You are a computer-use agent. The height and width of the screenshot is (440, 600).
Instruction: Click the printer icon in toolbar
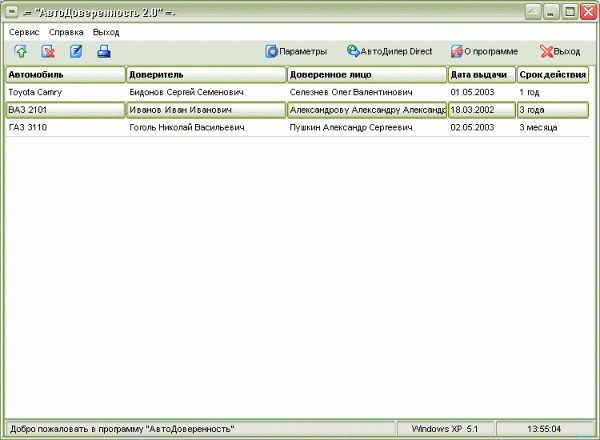[104, 51]
